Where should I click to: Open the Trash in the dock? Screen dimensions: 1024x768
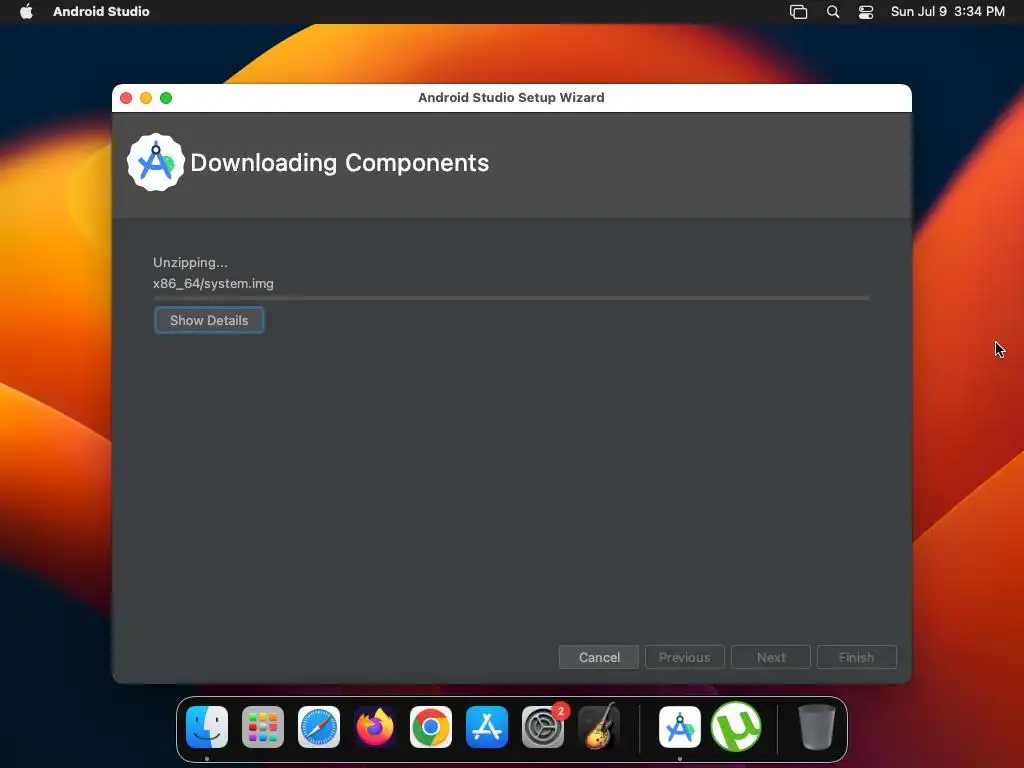click(x=816, y=727)
